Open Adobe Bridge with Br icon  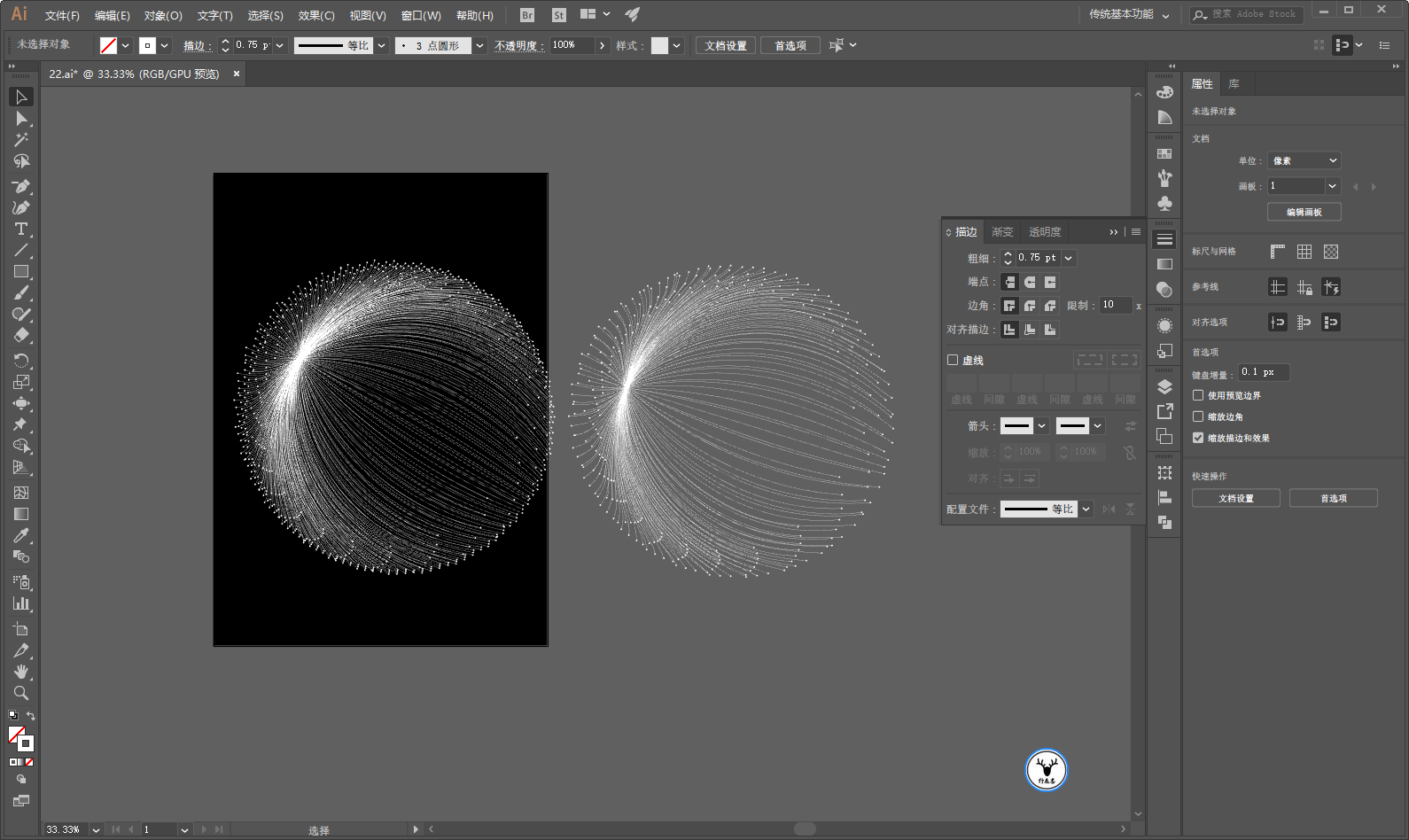(527, 15)
